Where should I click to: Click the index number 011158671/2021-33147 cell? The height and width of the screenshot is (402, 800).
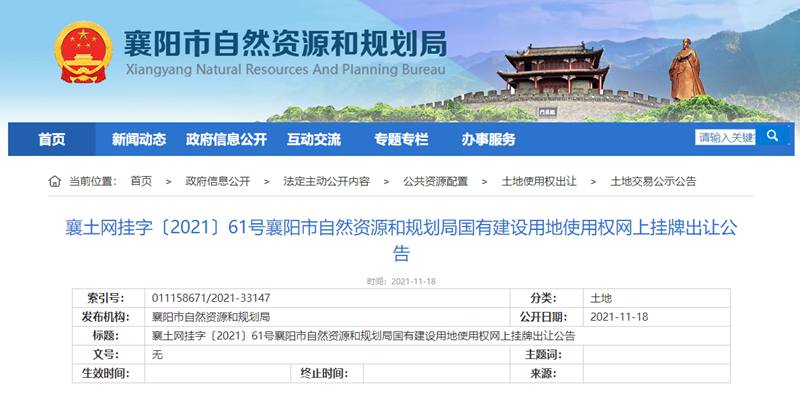[211, 298]
